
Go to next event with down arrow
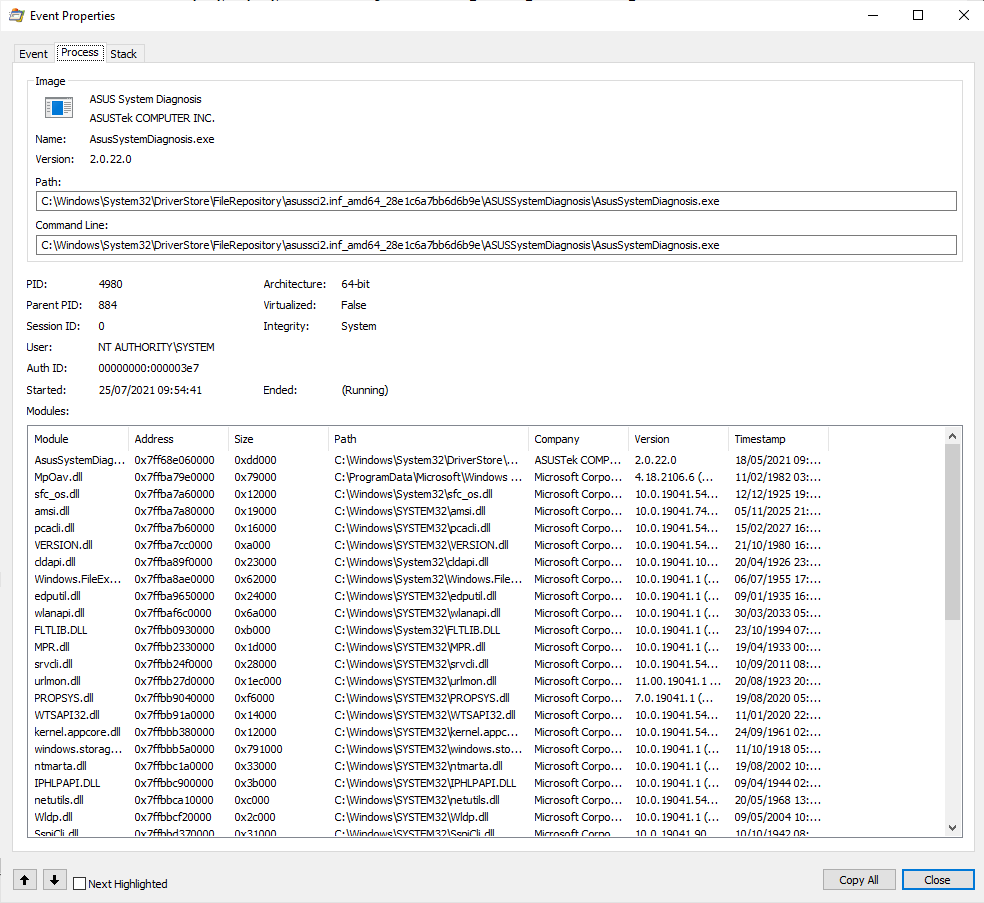(55, 880)
